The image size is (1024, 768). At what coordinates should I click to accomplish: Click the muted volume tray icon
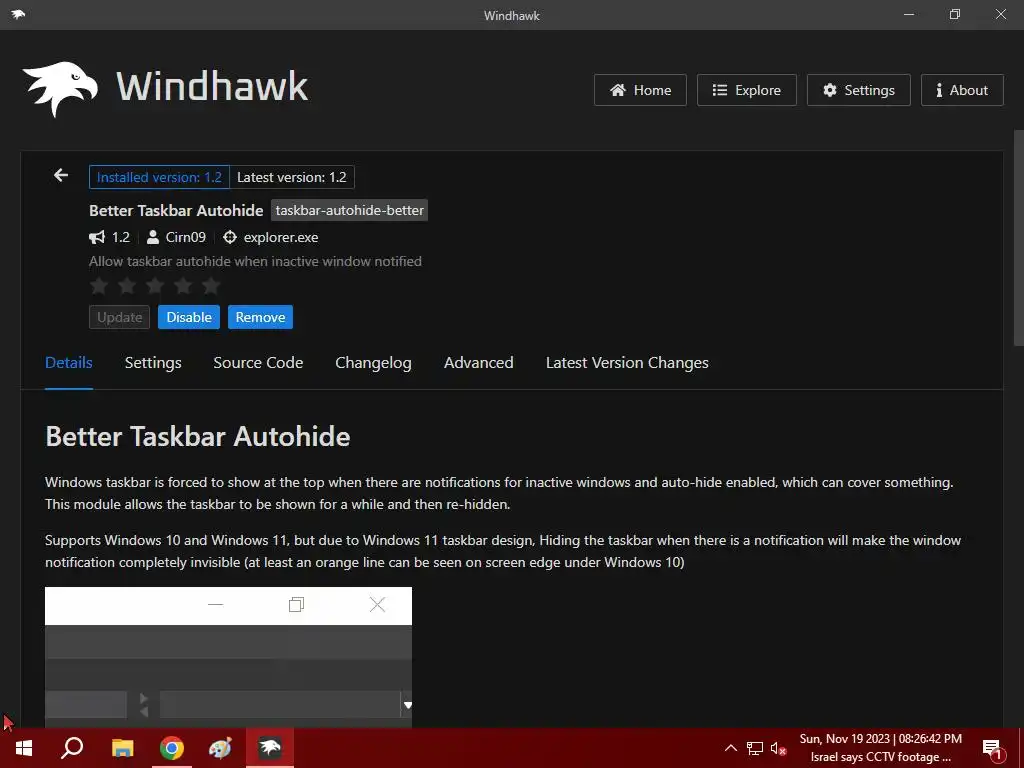pos(778,748)
